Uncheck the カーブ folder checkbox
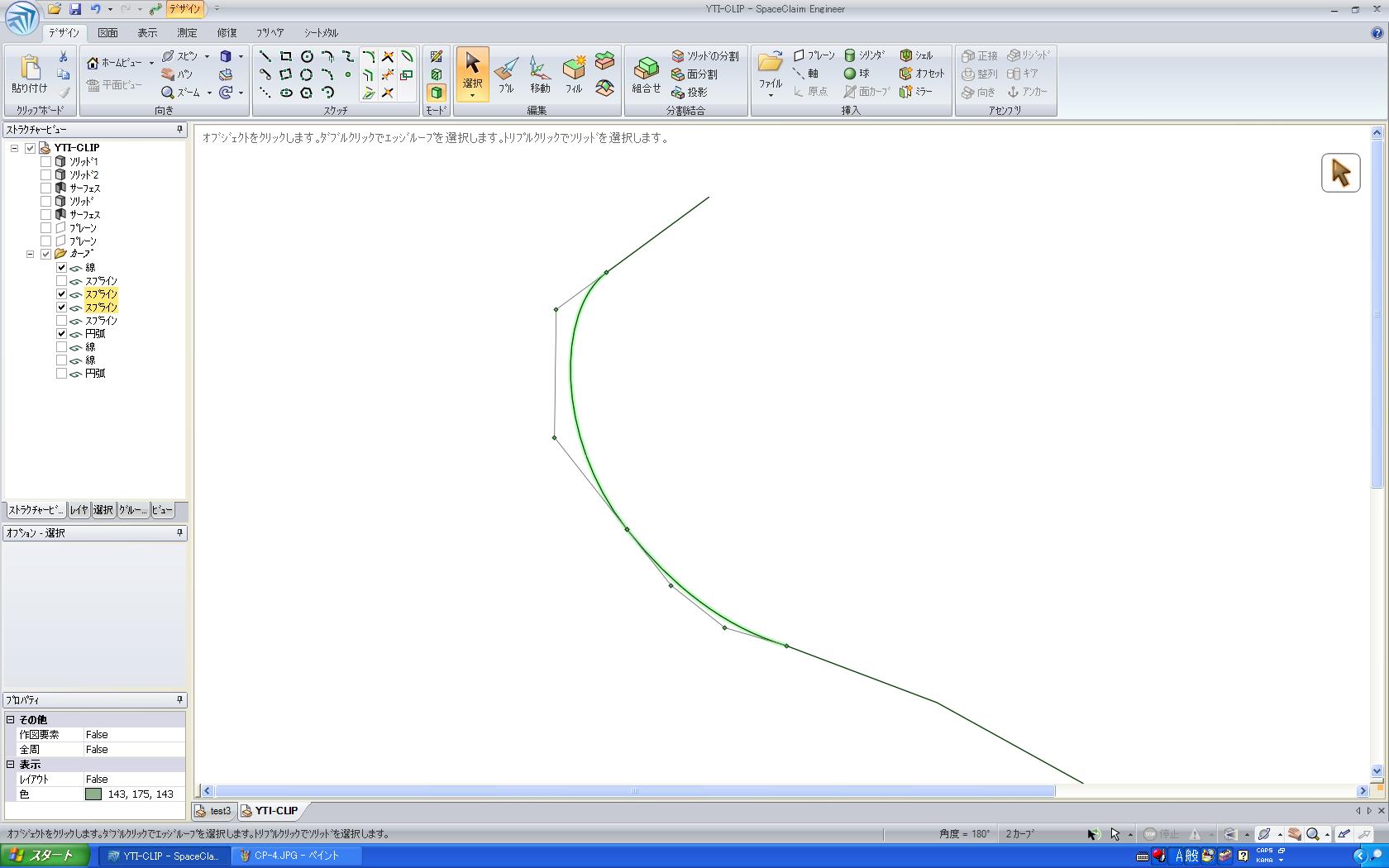The width and height of the screenshot is (1389, 868). (x=46, y=254)
